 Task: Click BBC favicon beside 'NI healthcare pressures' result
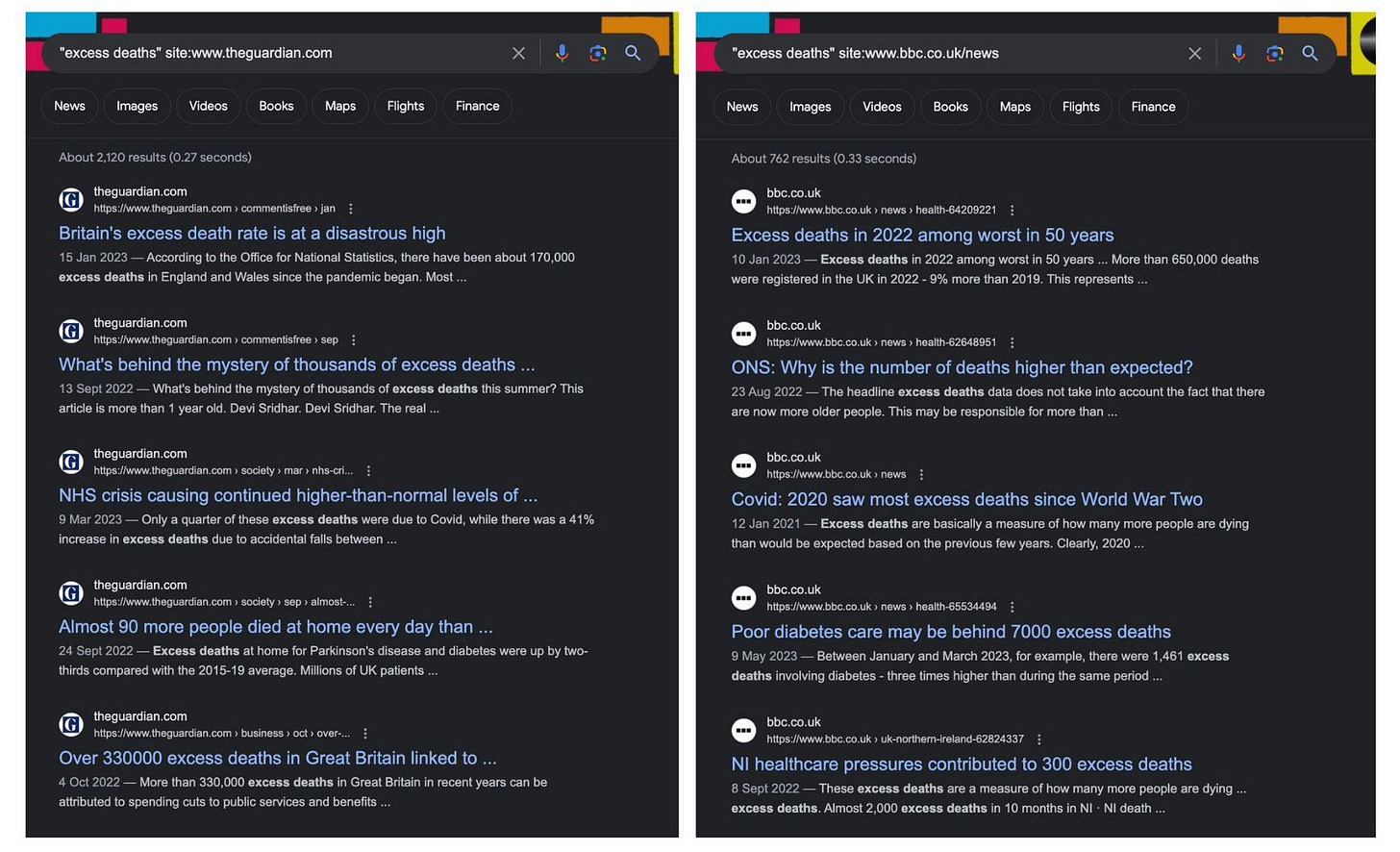pos(743,731)
